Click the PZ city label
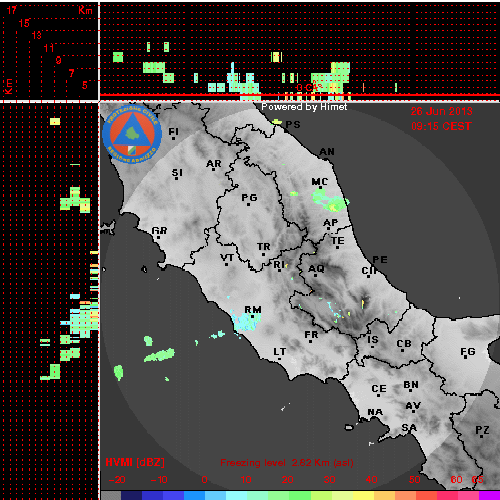Image resolution: width=500 pixels, height=500 pixels. (x=482, y=430)
